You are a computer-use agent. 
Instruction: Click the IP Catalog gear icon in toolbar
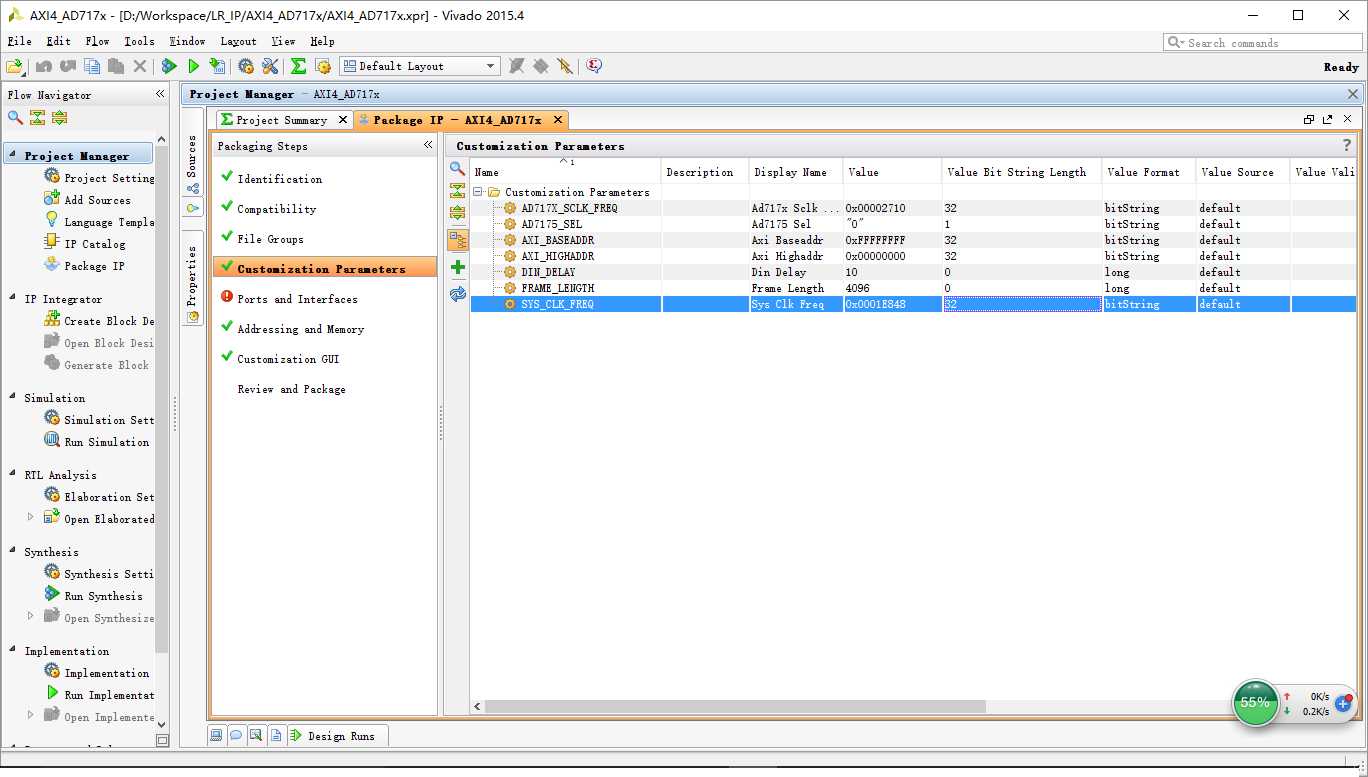point(322,66)
